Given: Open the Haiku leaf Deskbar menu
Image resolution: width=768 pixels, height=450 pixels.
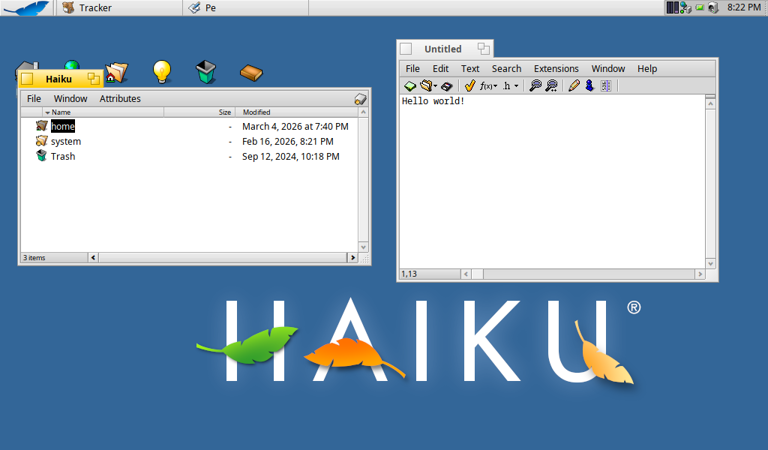Looking at the screenshot, I should click(27, 8).
